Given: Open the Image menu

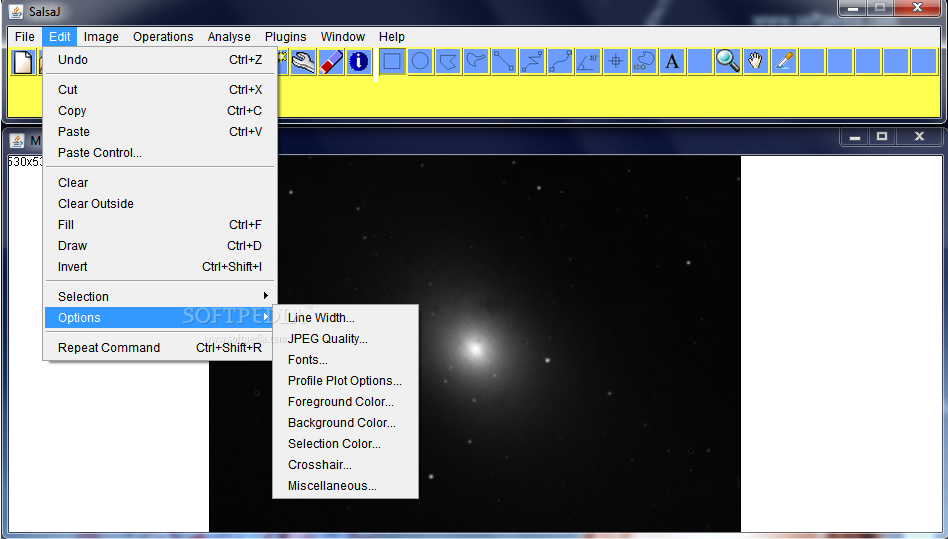Looking at the screenshot, I should [101, 37].
